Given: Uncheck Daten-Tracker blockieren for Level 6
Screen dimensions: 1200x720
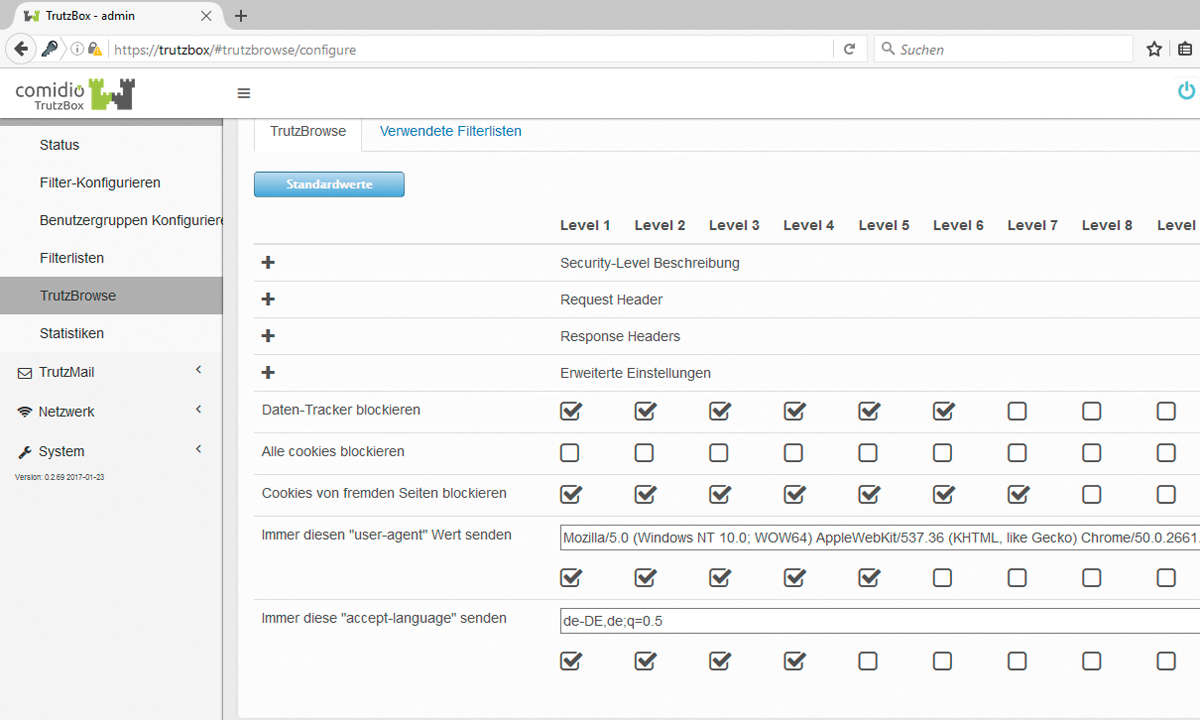Looking at the screenshot, I should click(943, 411).
